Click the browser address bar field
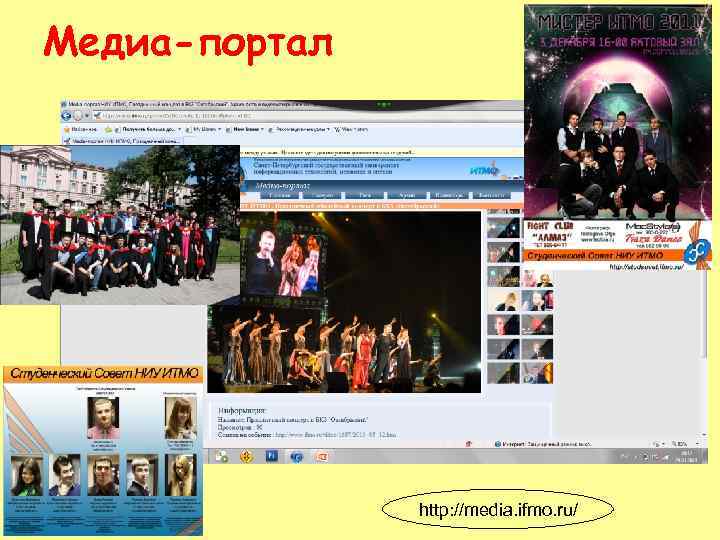Screen dimensions: 720x540 point(308,117)
